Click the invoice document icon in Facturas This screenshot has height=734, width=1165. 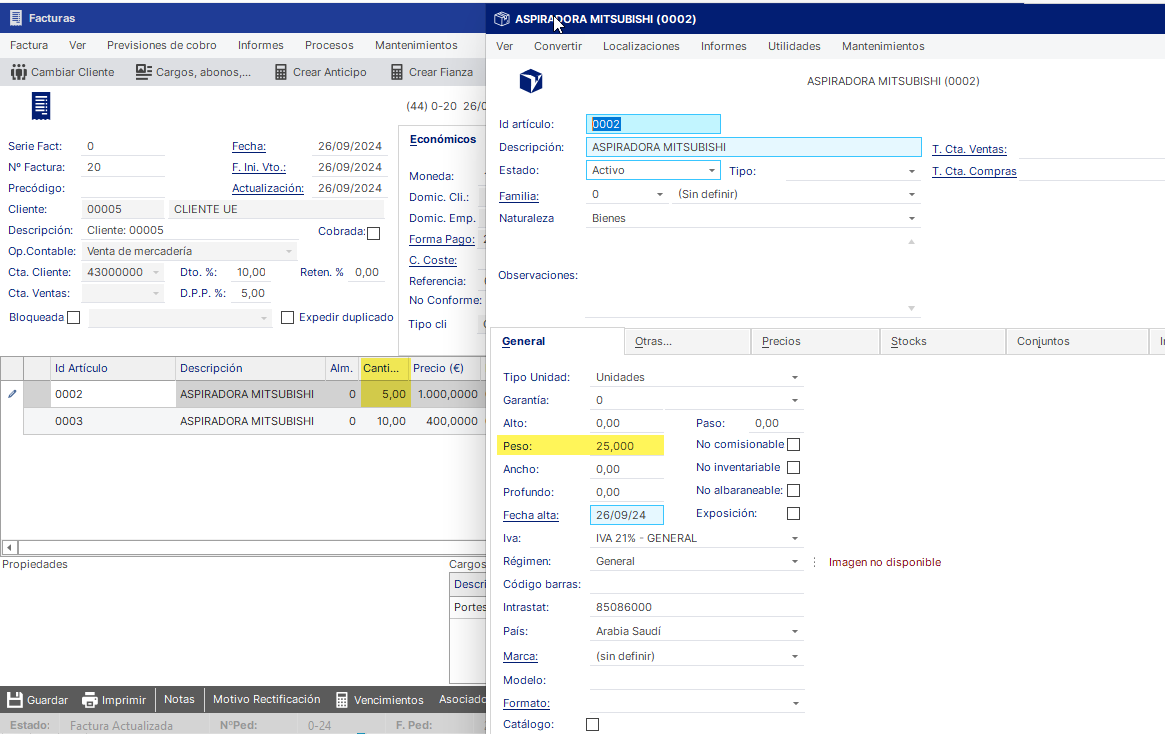[41, 106]
